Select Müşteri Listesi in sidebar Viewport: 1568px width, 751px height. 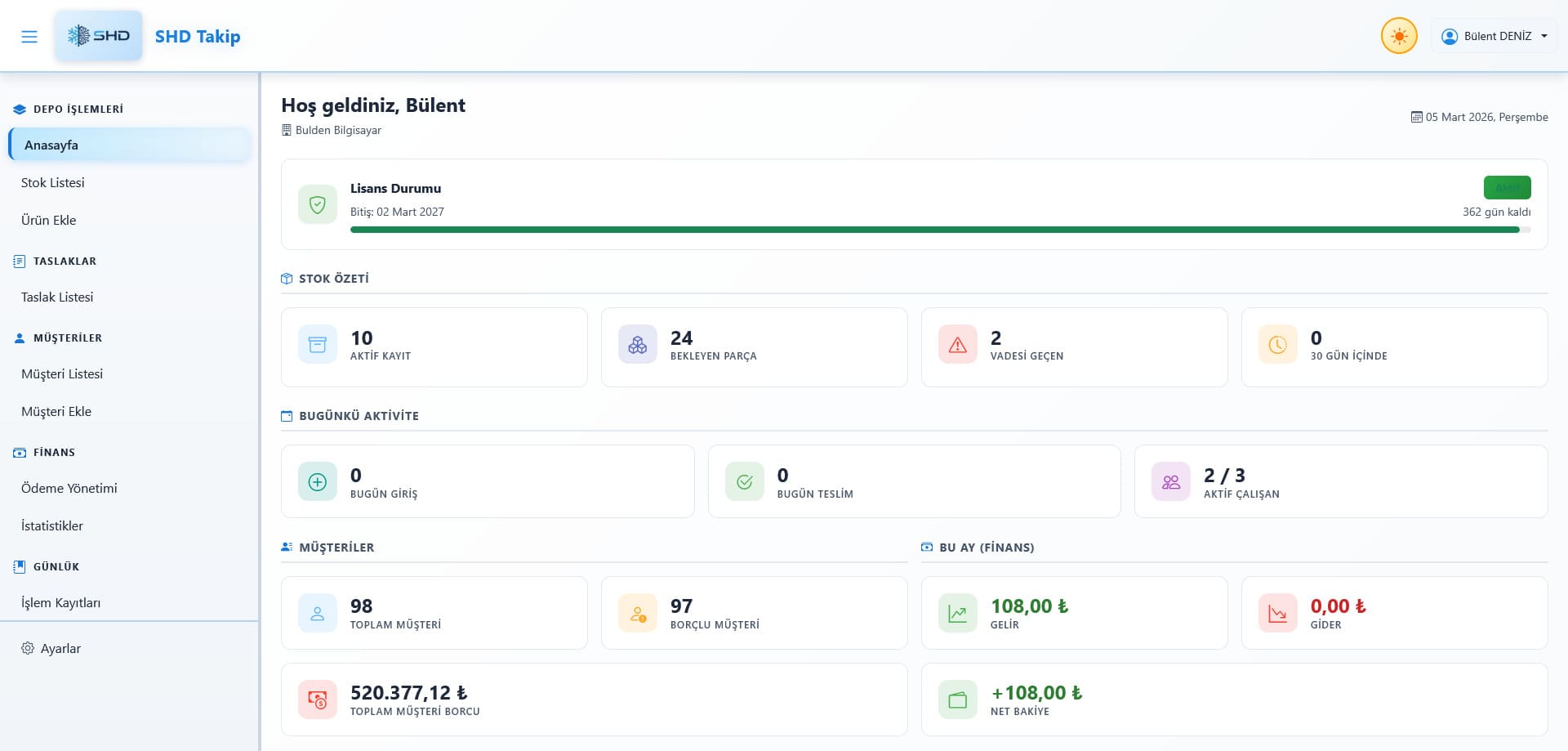click(62, 374)
